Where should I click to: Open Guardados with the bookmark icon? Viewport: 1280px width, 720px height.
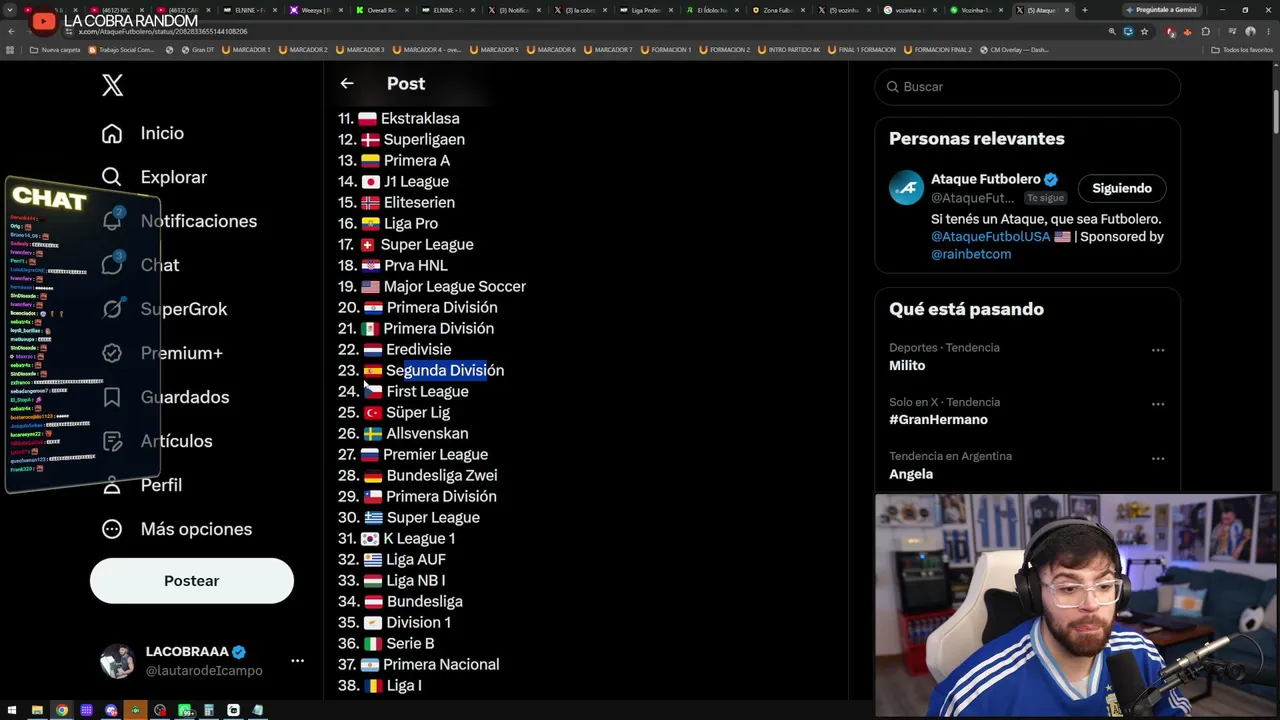[x=112, y=397]
